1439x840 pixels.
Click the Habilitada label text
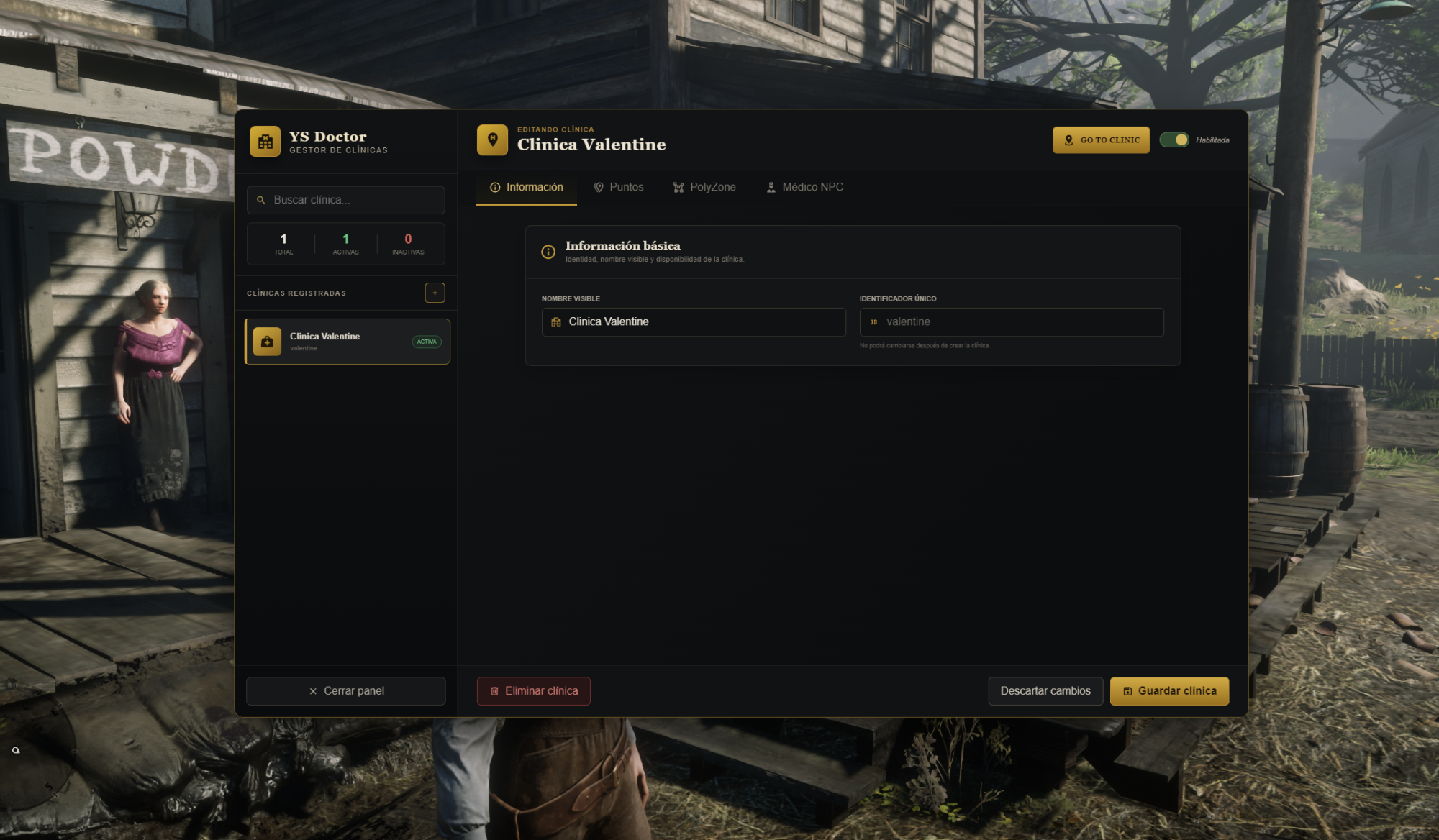(x=1212, y=140)
